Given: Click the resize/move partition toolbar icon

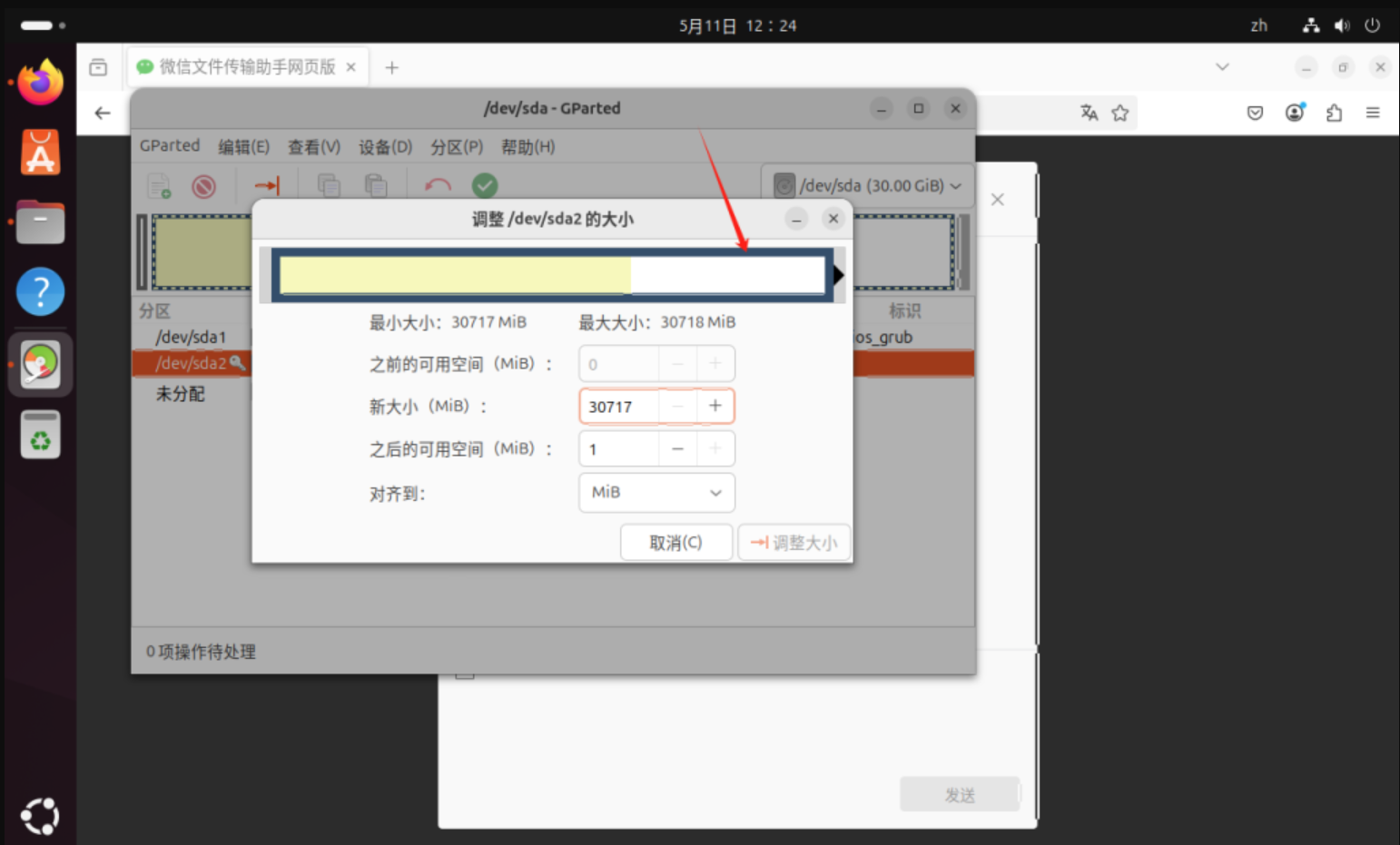Looking at the screenshot, I should (x=267, y=186).
